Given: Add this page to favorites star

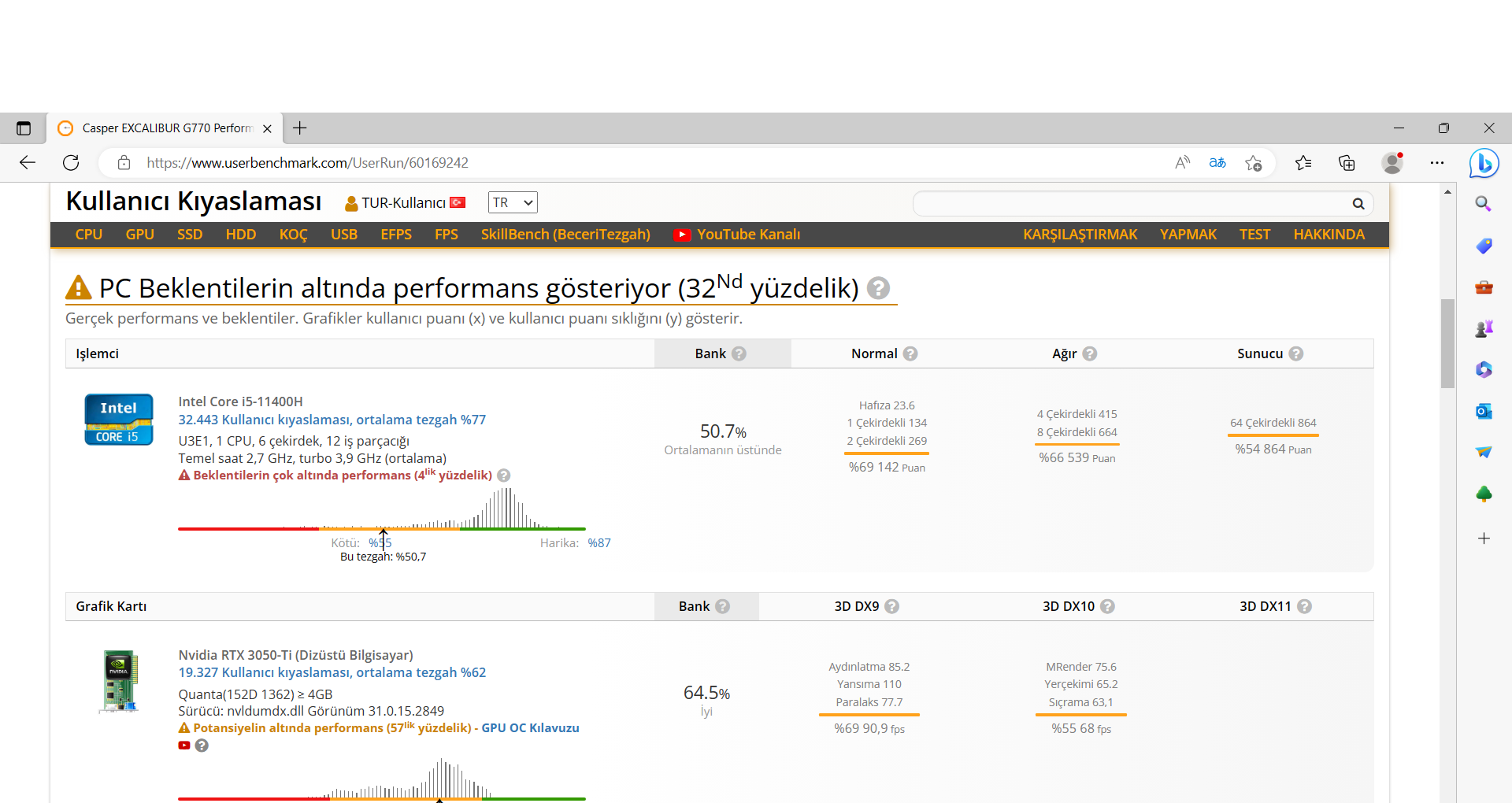Looking at the screenshot, I should [x=1254, y=163].
